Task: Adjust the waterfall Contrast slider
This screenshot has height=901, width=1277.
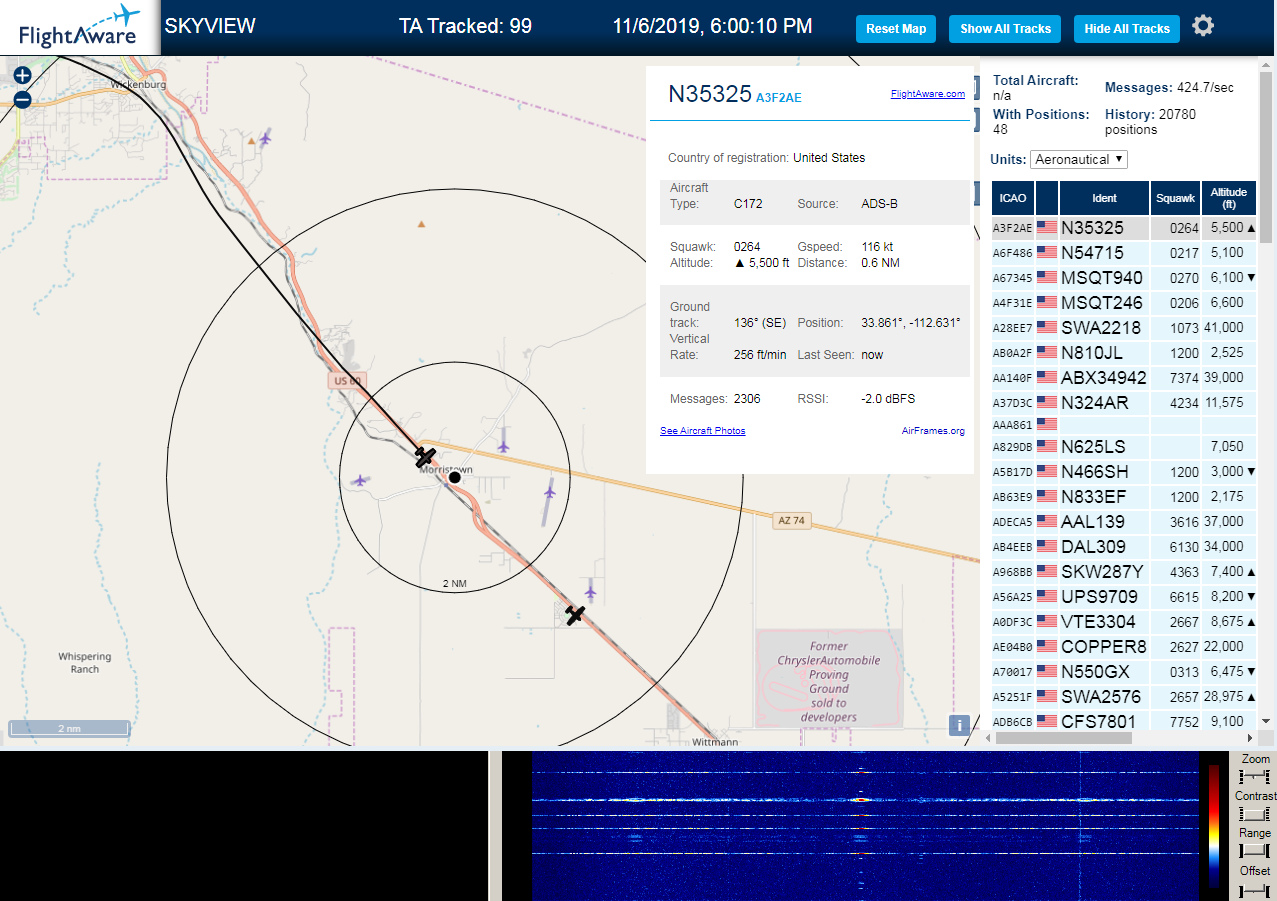Action: click(1254, 814)
